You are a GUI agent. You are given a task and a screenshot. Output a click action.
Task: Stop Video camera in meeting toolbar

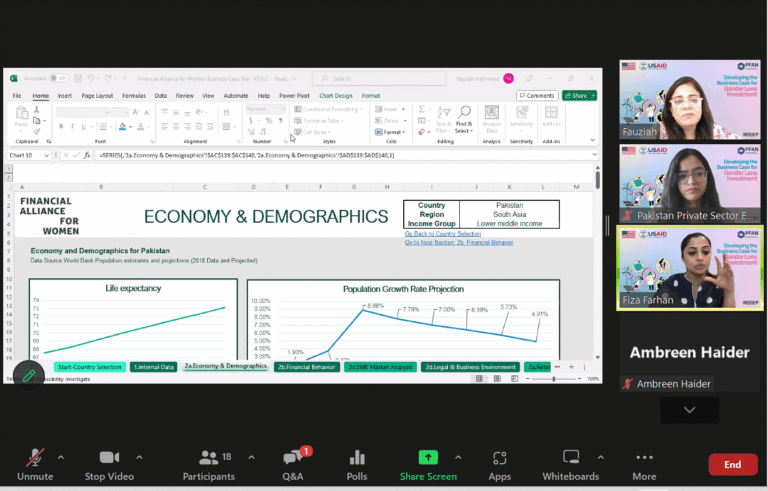click(x=109, y=458)
